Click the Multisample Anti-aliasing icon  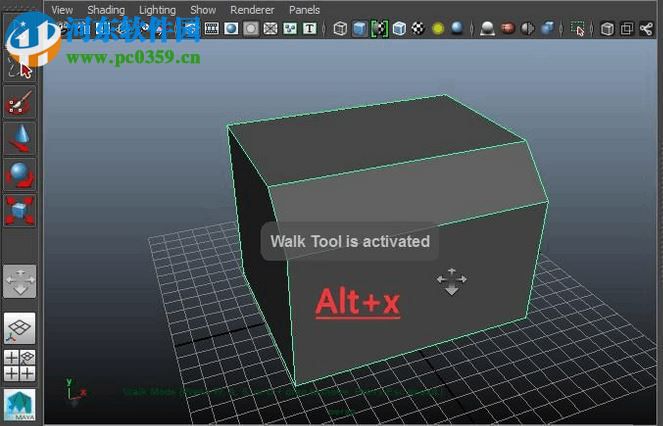coord(527,28)
